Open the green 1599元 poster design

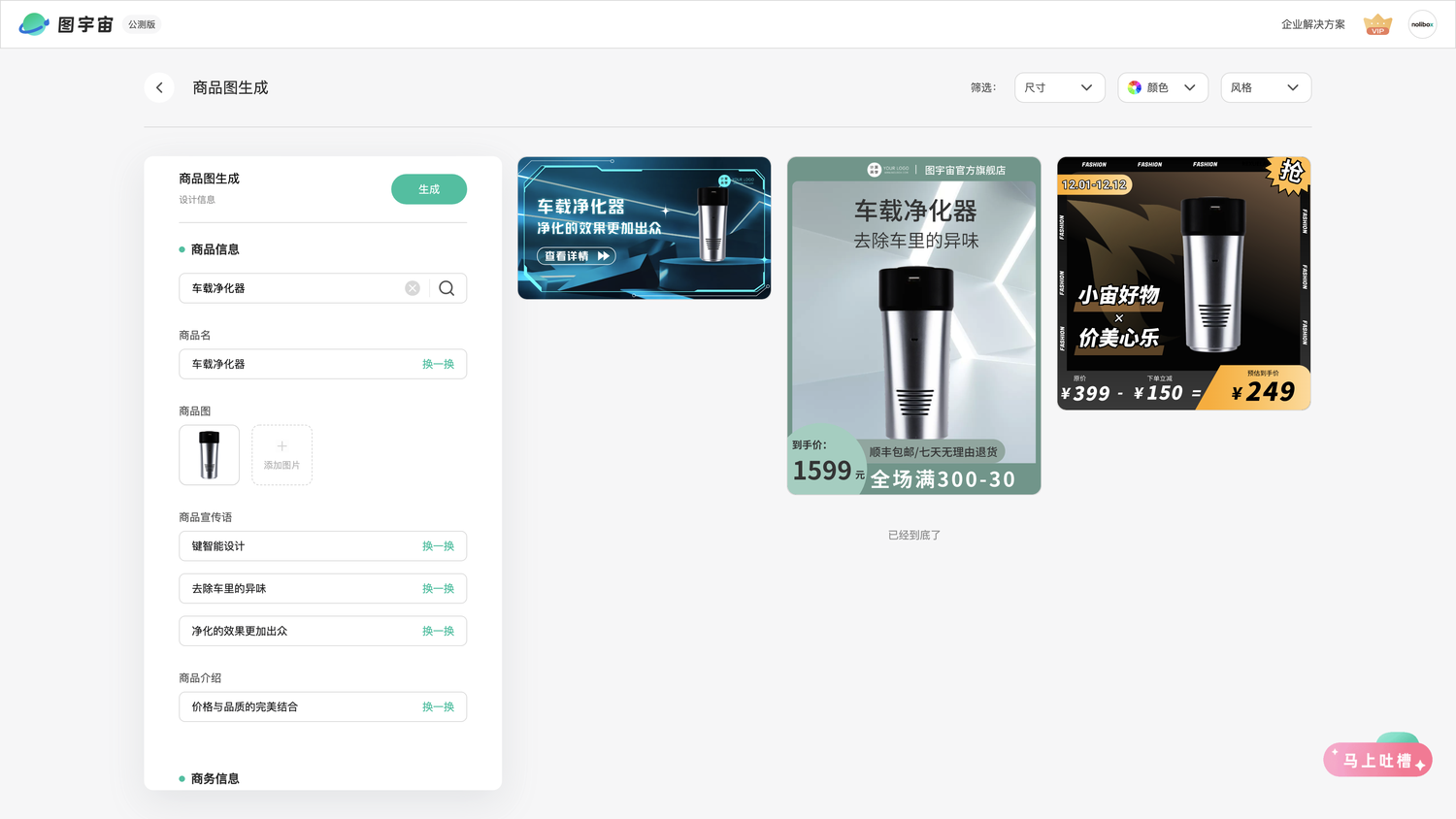click(x=913, y=326)
